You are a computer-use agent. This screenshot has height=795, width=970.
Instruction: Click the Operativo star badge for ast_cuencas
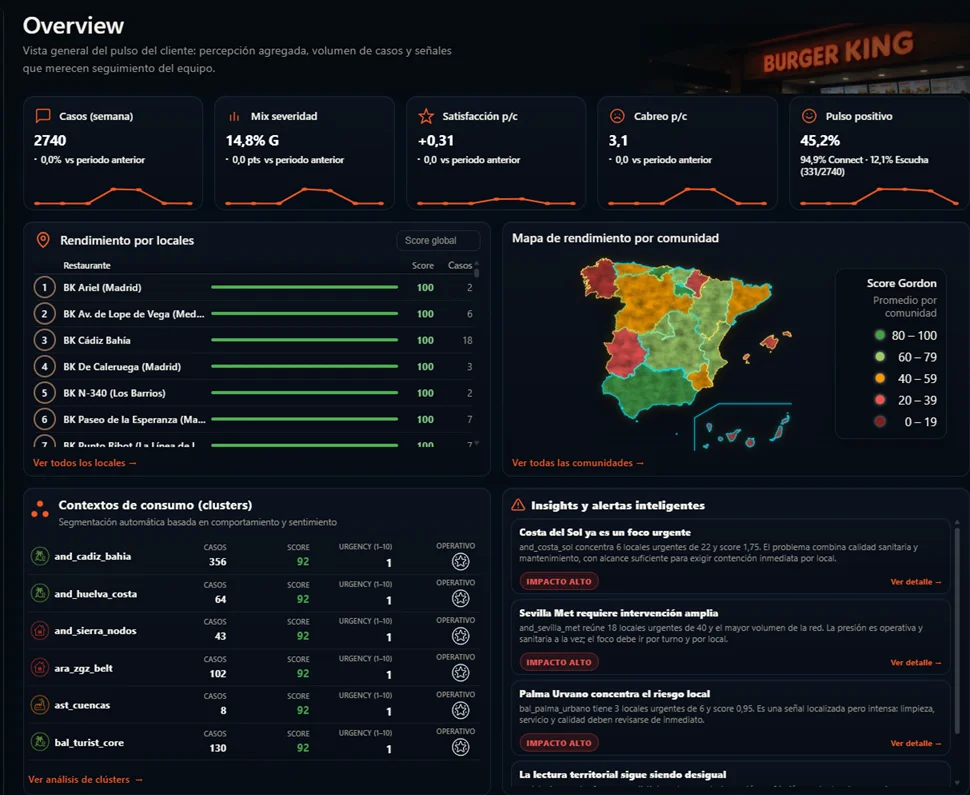point(460,710)
